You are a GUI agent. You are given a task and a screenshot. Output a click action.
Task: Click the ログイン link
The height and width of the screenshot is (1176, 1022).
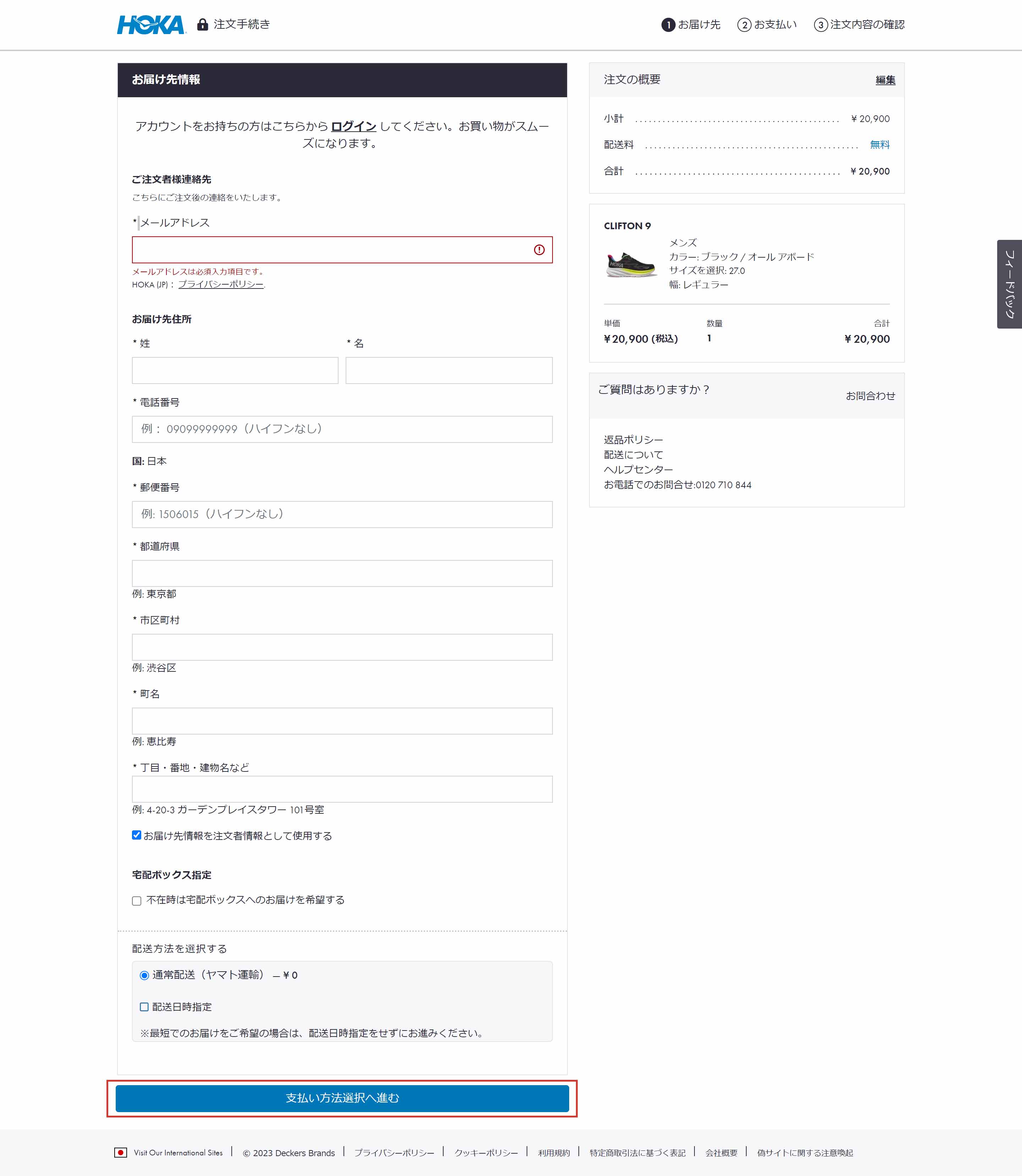coord(353,126)
